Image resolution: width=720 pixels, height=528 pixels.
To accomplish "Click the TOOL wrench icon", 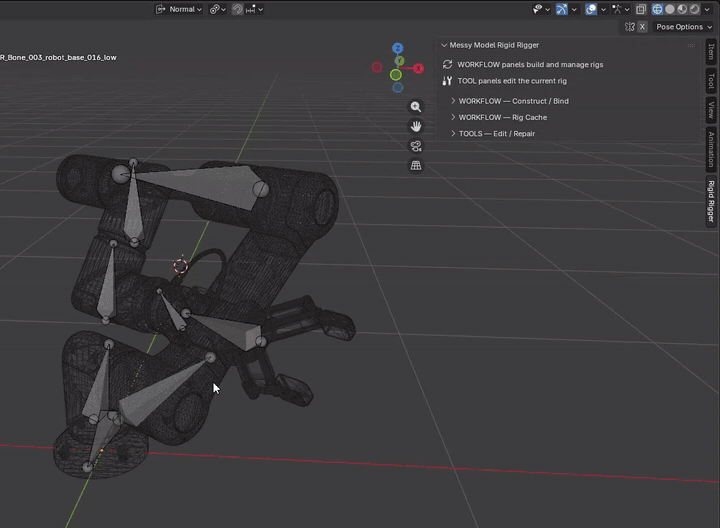I will pyautogui.click(x=447, y=81).
